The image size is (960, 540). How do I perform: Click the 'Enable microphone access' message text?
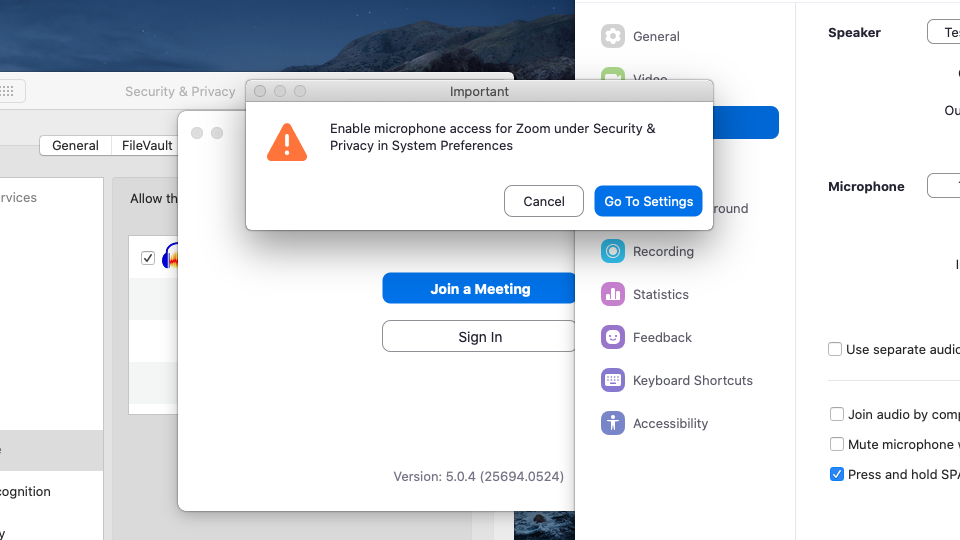[492, 137]
